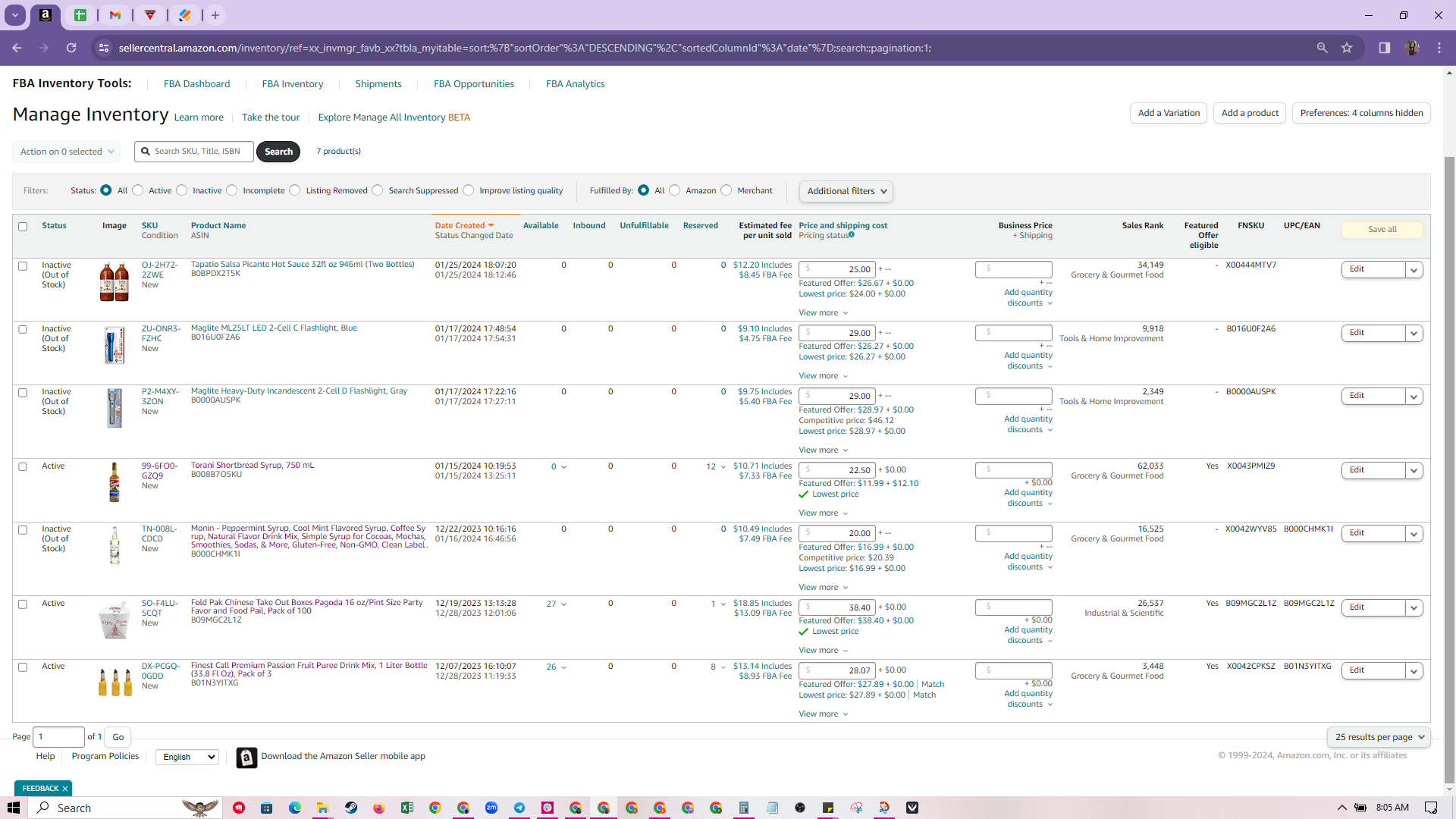Open the tab search chevron button

pyautogui.click(x=14, y=15)
